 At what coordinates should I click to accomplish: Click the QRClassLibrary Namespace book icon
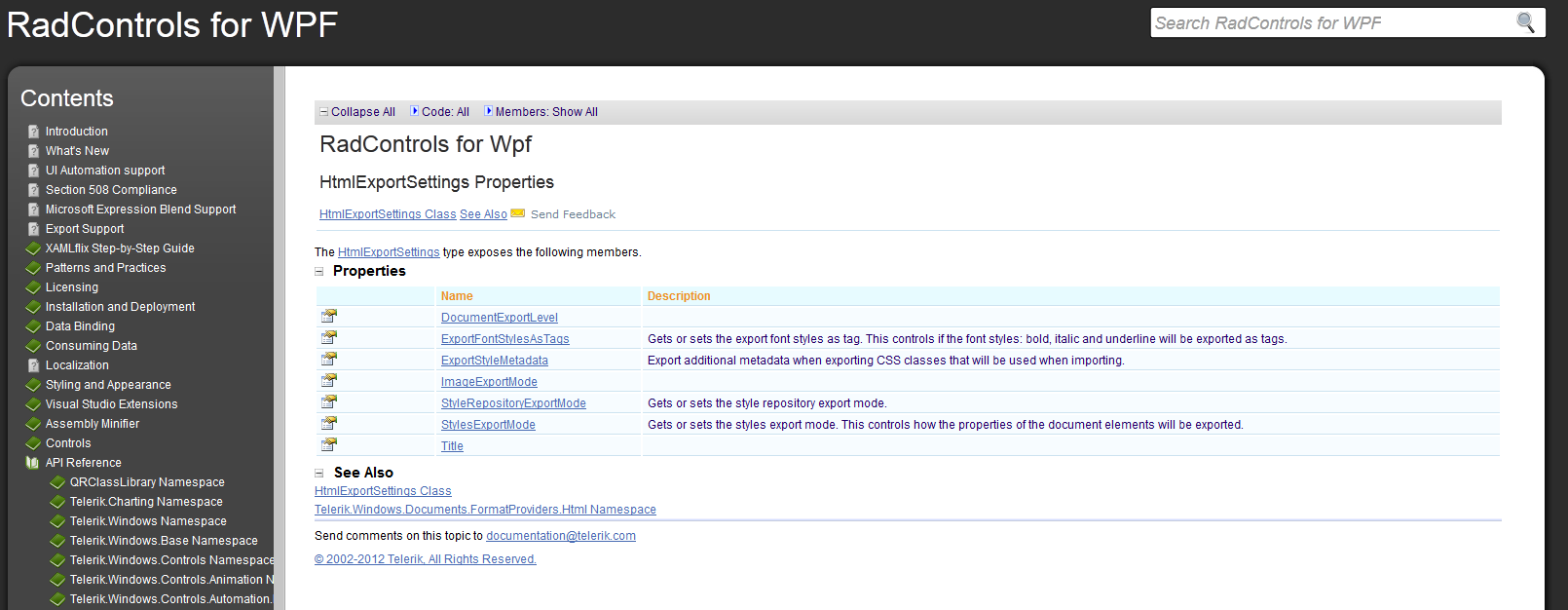[x=57, y=482]
